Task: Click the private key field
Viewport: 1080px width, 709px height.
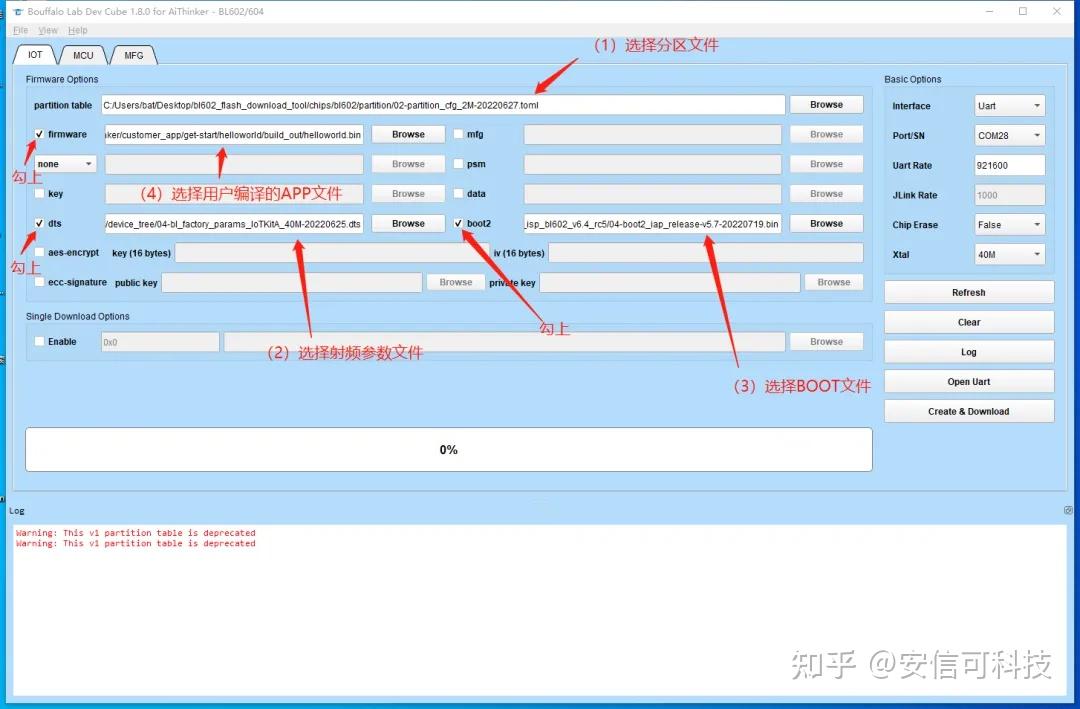Action: 669,282
